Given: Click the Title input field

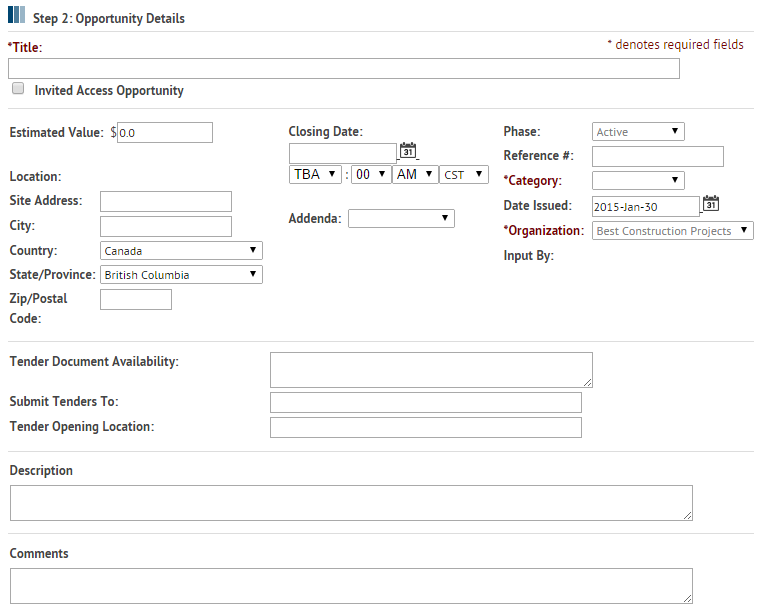Looking at the screenshot, I should pyautogui.click(x=343, y=68).
